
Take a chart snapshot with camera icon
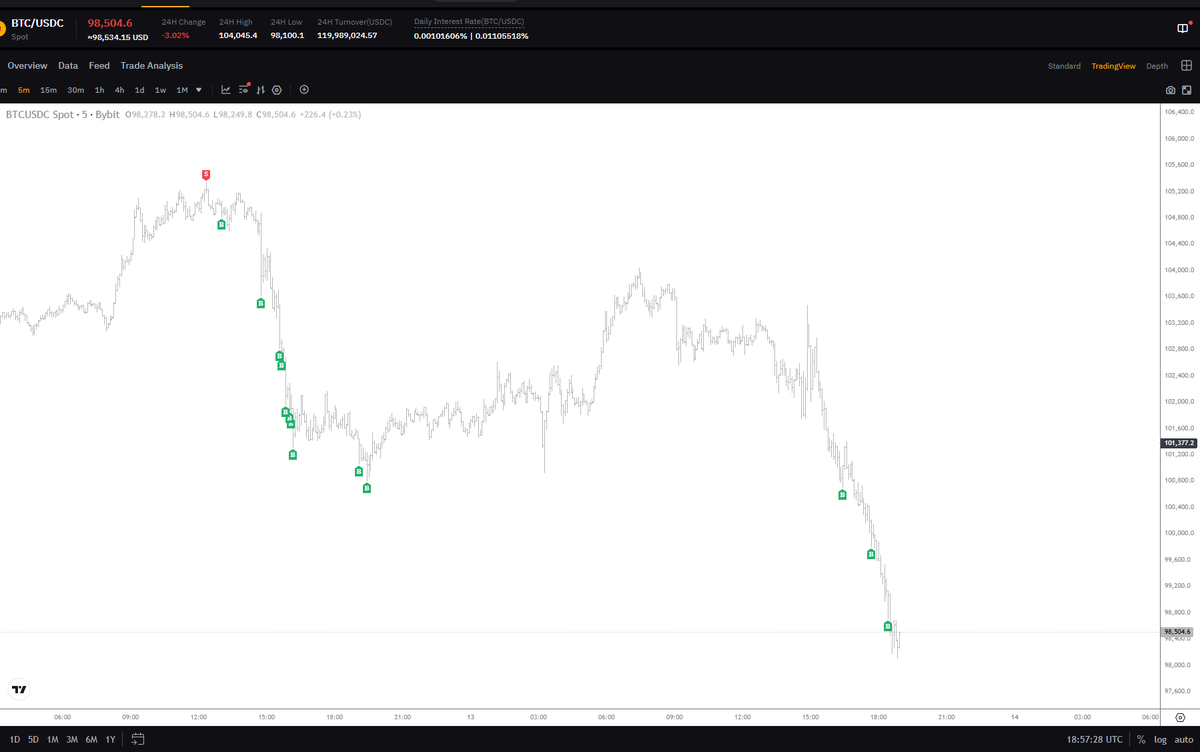click(x=1170, y=90)
